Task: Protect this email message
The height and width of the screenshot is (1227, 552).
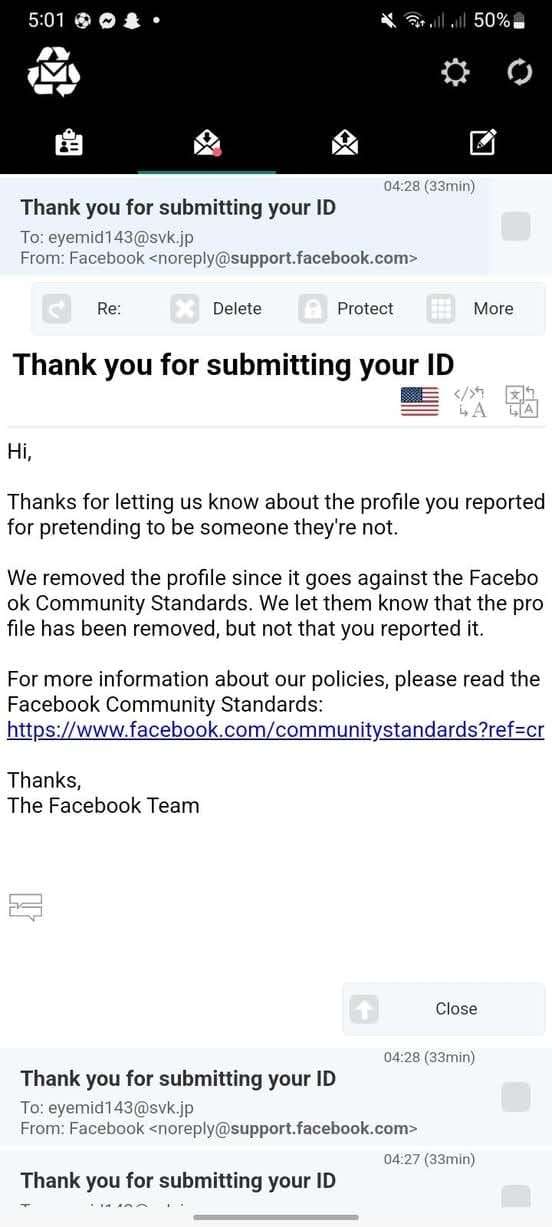Action: point(346,309)
